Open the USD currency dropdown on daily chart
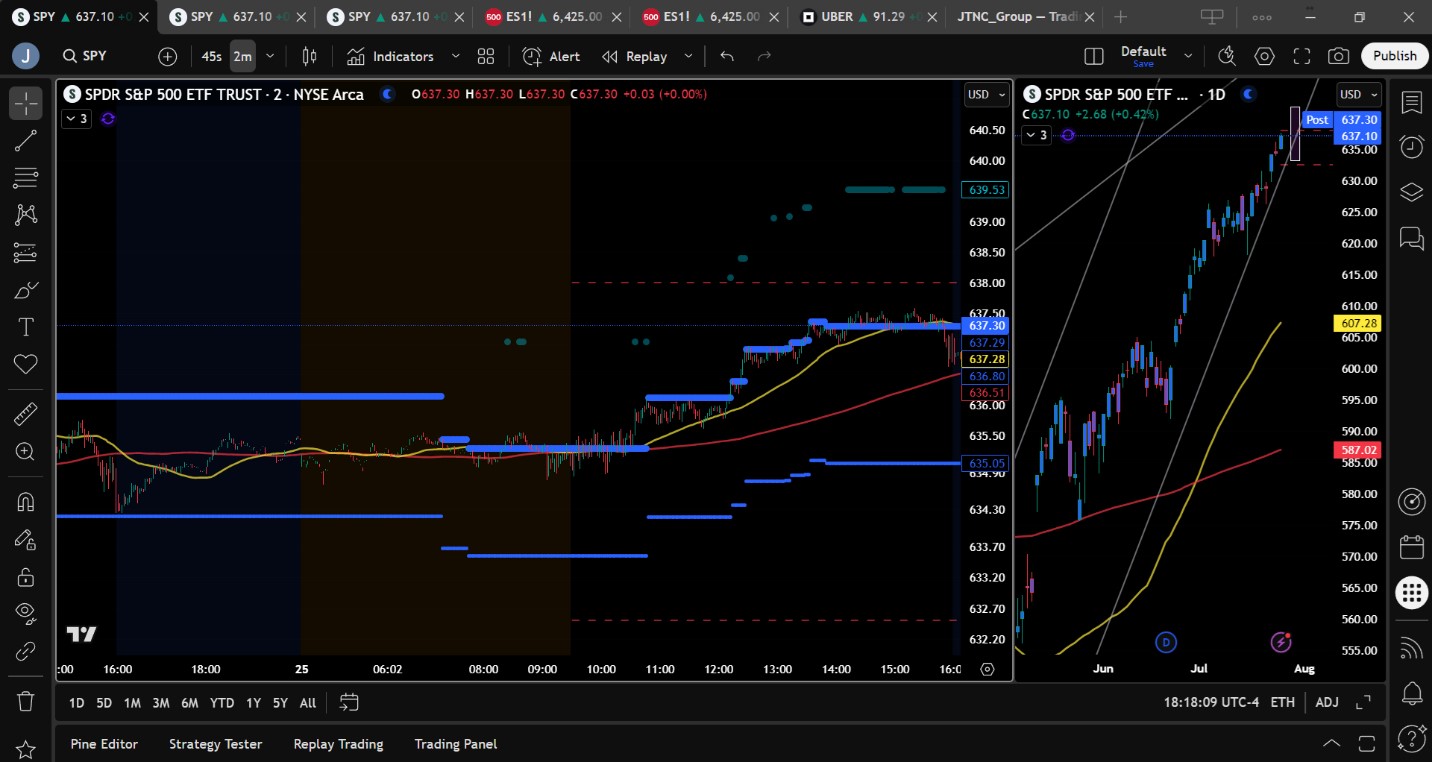The image size is (1432, 762). point(1359,94)
